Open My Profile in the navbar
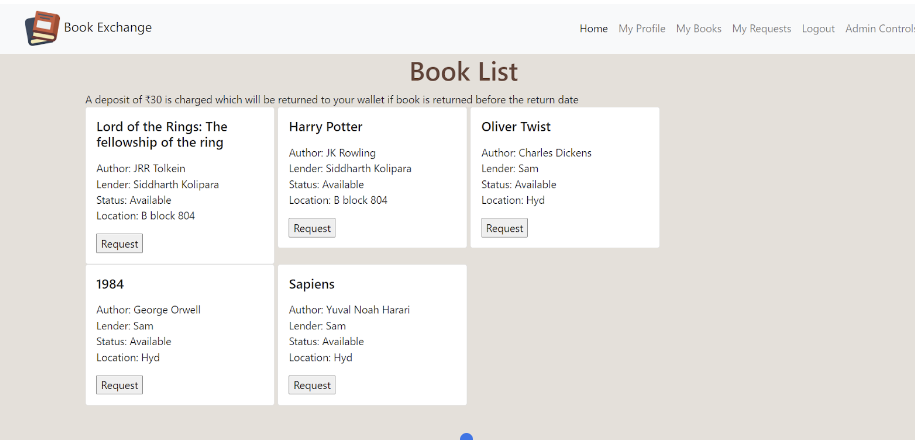 642,29
